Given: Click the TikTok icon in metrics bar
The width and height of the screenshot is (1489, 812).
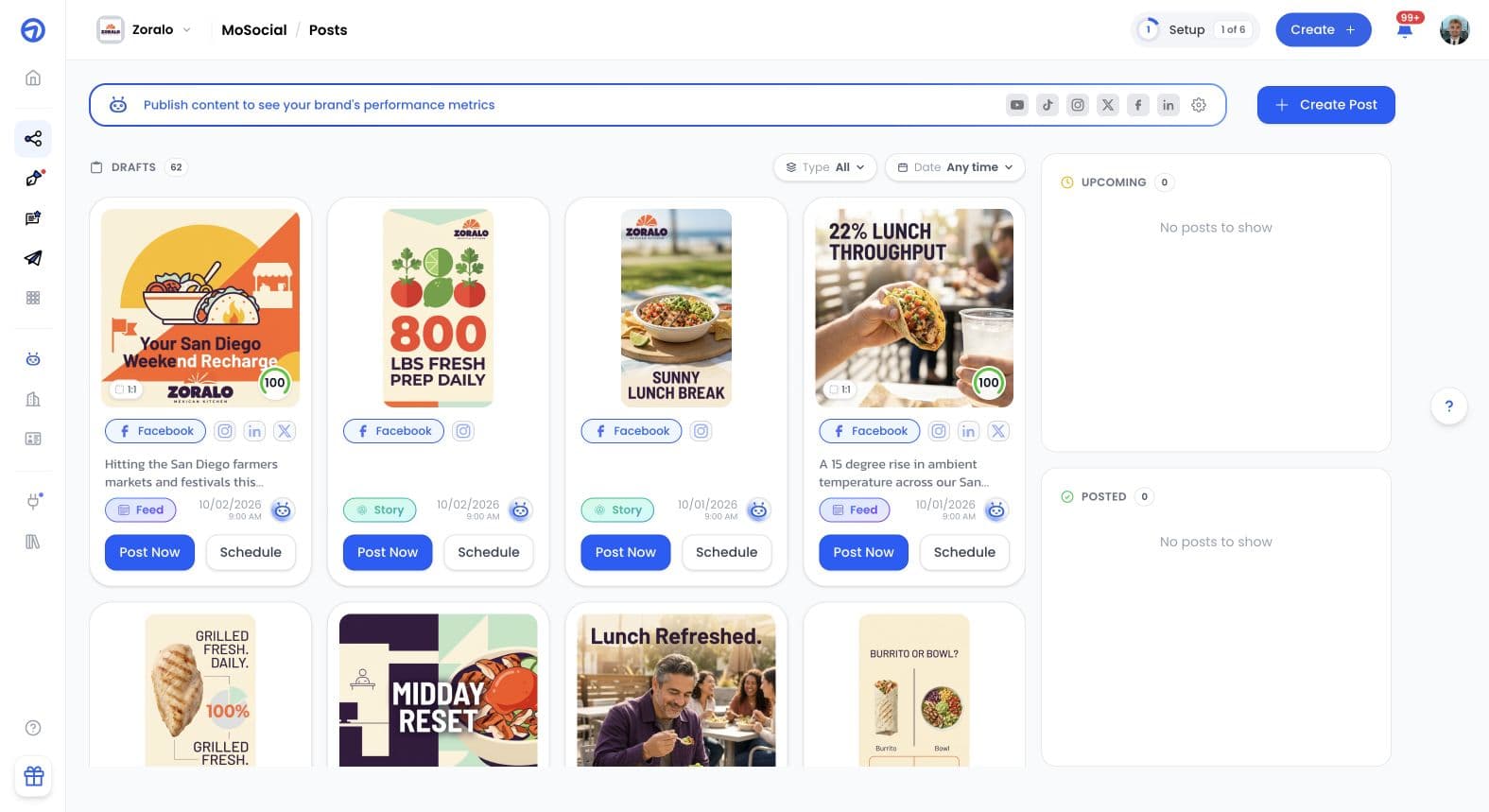Looking at the screenshot, I should click(x=1047, y=105).
